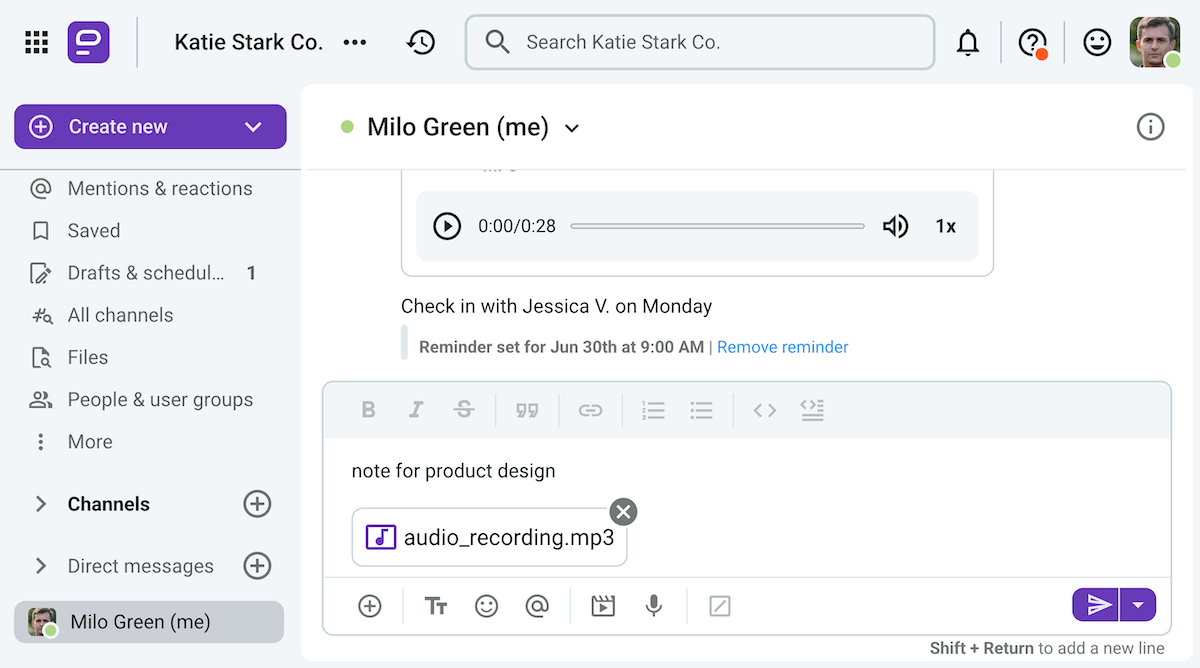Record an audio message with microphone
The height and width of the screenshot is (668, 1200).
click(654, 606)
